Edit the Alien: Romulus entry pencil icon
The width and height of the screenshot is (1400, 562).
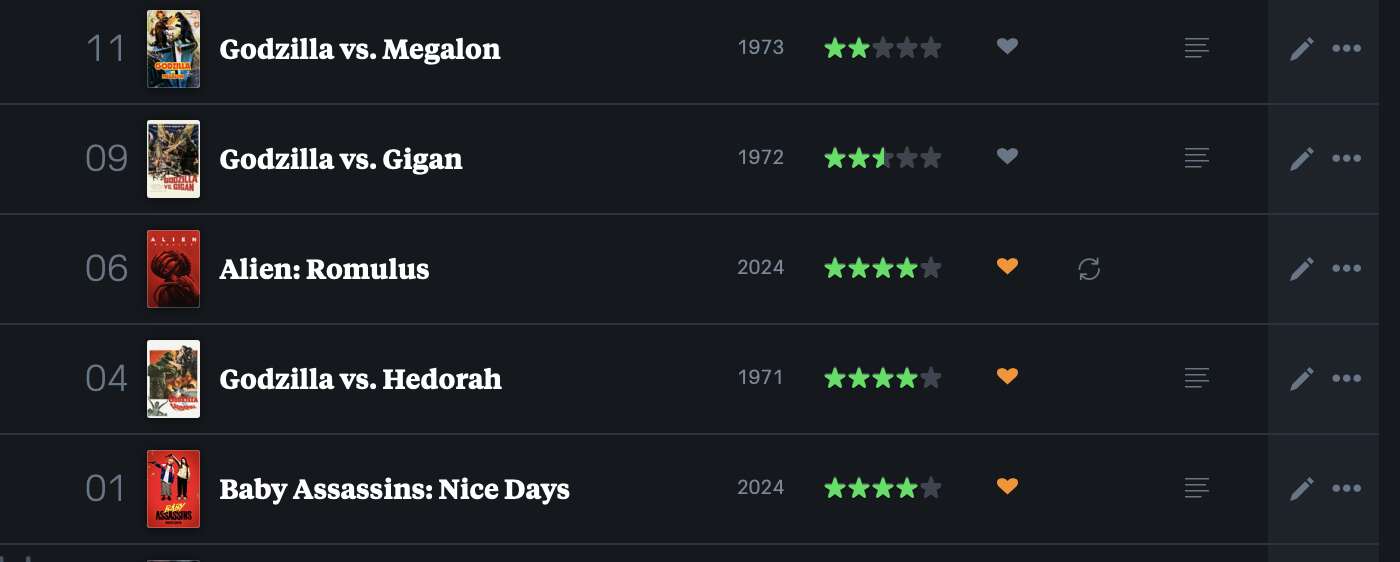click(x=1301, y=268)
